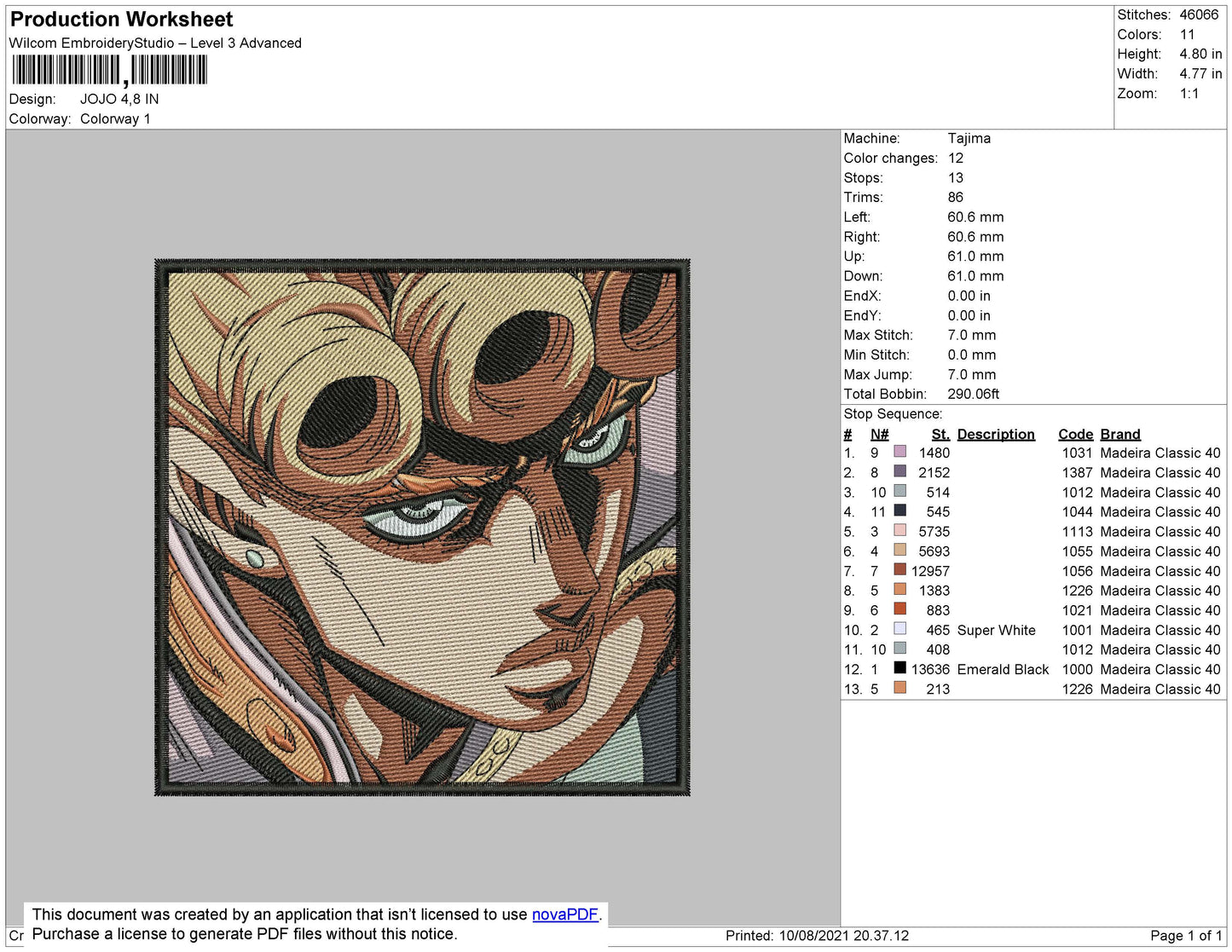Select orange swatch in stop row 13
This screenshot has height=952, width=1232.
pyautogui.click(x=899, y=688)
